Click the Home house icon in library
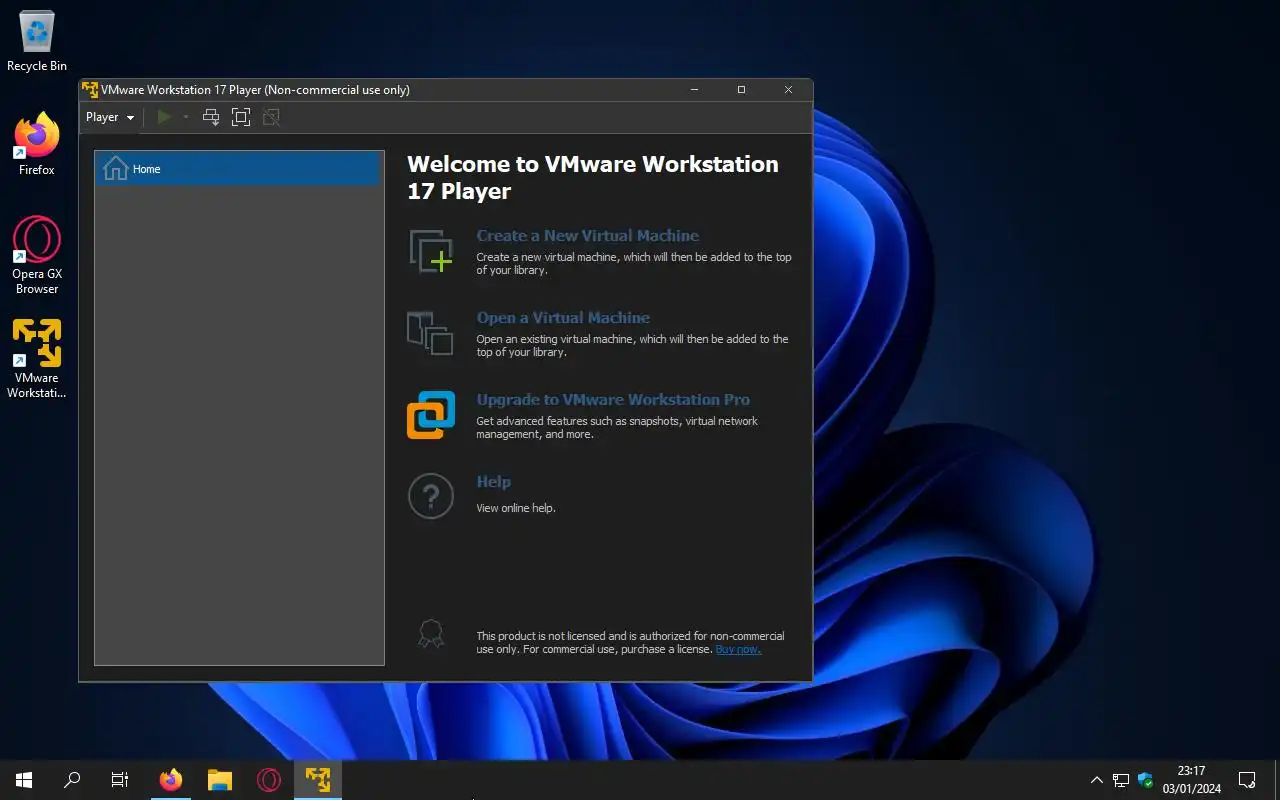Screen dimensions: 1280x800 (116, 168)
